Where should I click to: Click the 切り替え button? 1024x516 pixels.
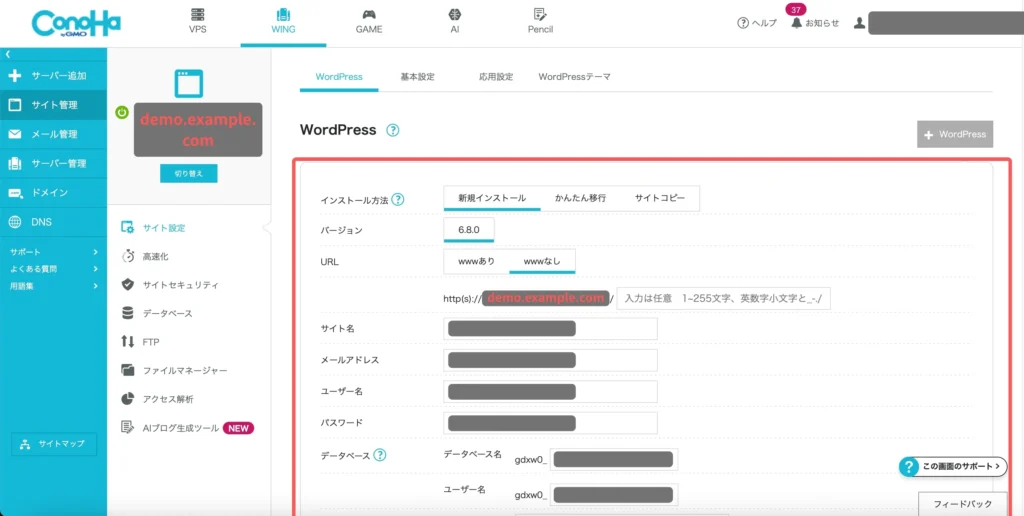tap(189, 174)
